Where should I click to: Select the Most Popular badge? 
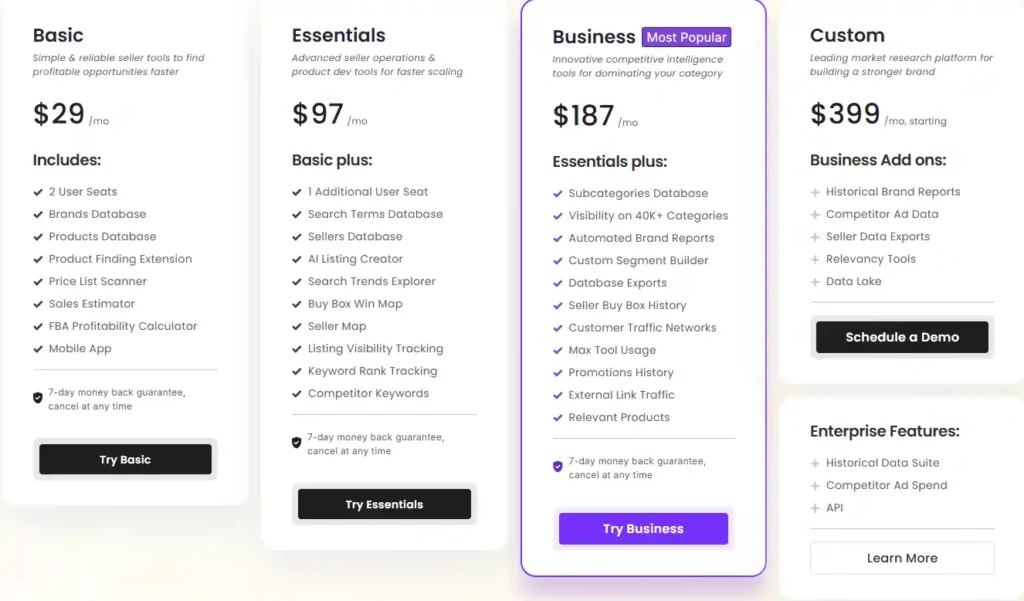click(686, 36)
